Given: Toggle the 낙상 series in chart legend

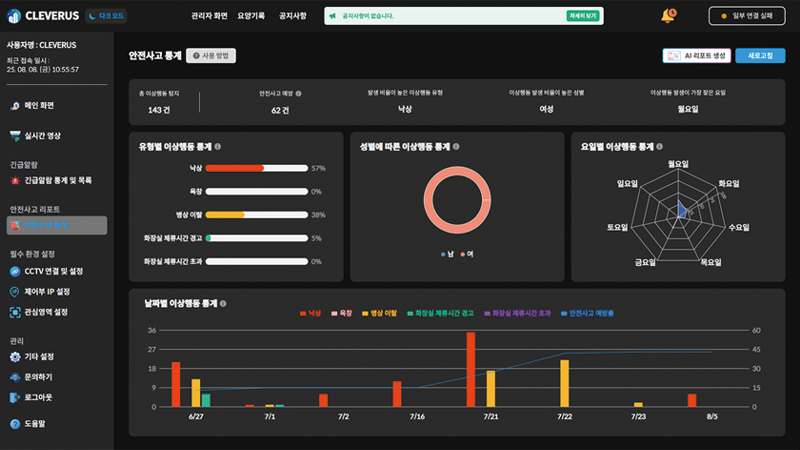Looking at the screenshot, I should click(x=310, y=314).
